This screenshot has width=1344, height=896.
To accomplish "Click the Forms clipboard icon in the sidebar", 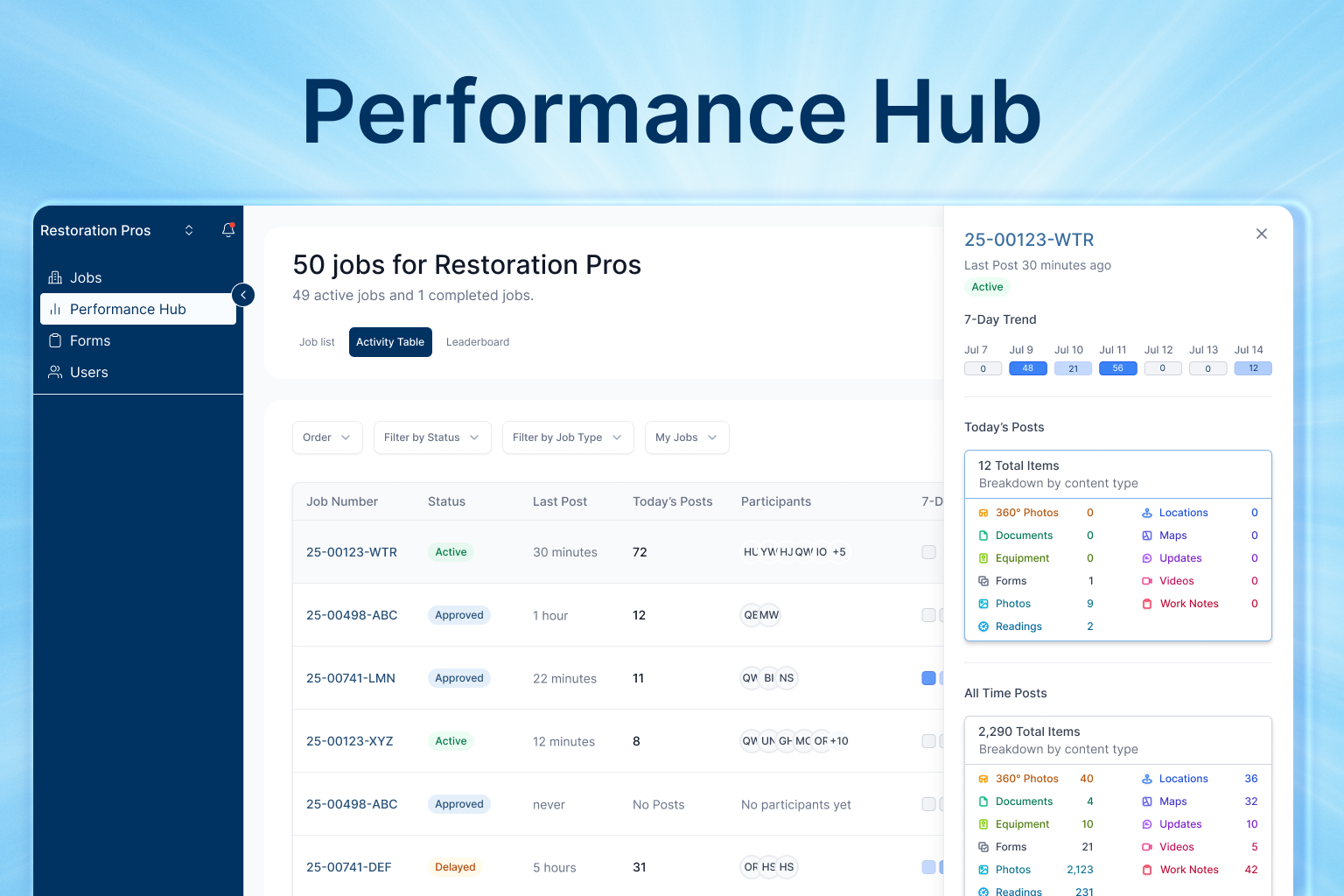I will (x=55, y=340).
